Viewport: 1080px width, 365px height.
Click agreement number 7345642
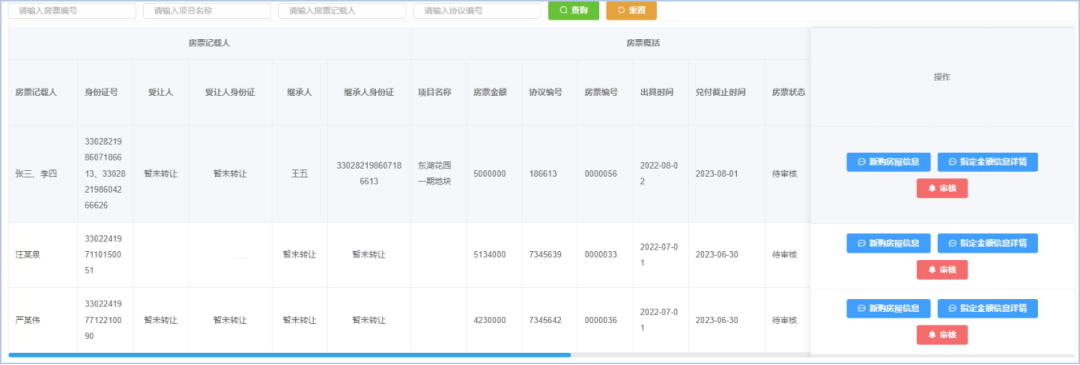(x=546, y=320)
